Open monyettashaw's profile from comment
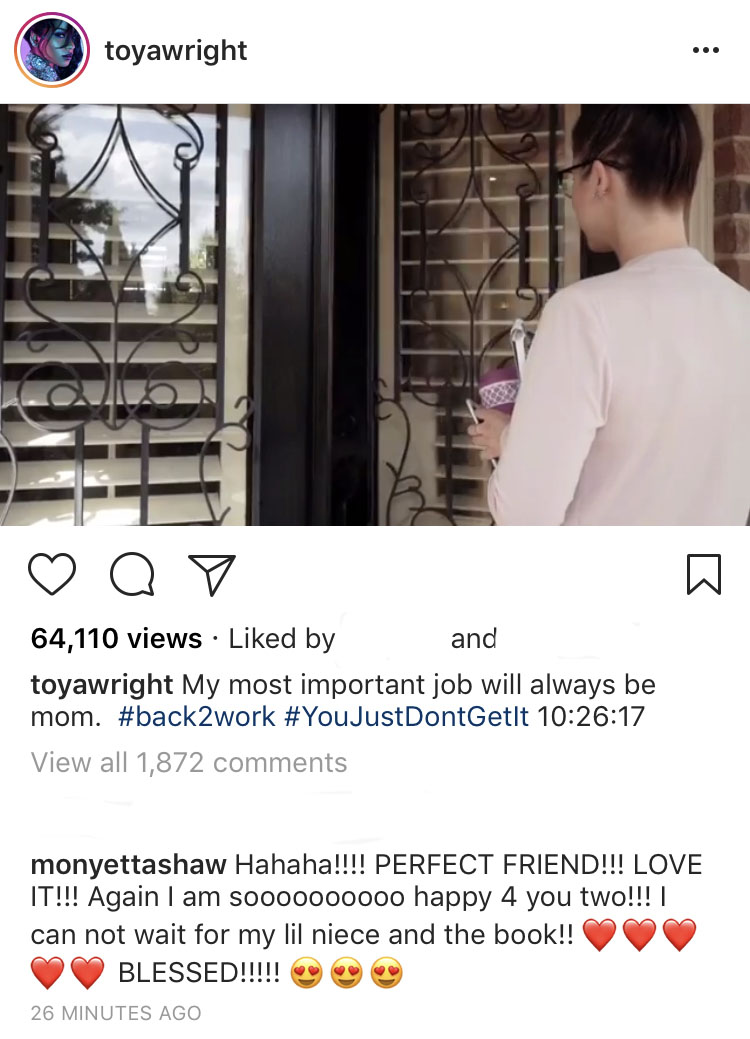Viewport: 750px width, 1039px height. tap(129, 865)
